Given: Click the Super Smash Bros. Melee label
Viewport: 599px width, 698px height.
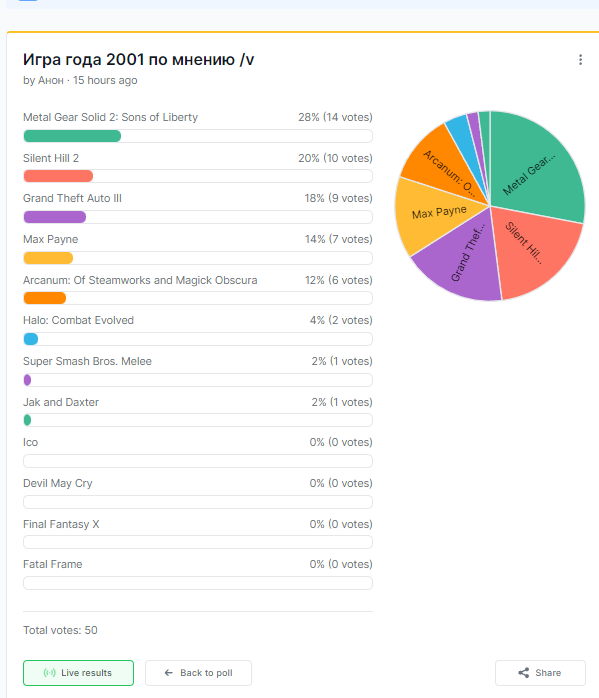Looking at the screenshot, I should coord(87,361).
